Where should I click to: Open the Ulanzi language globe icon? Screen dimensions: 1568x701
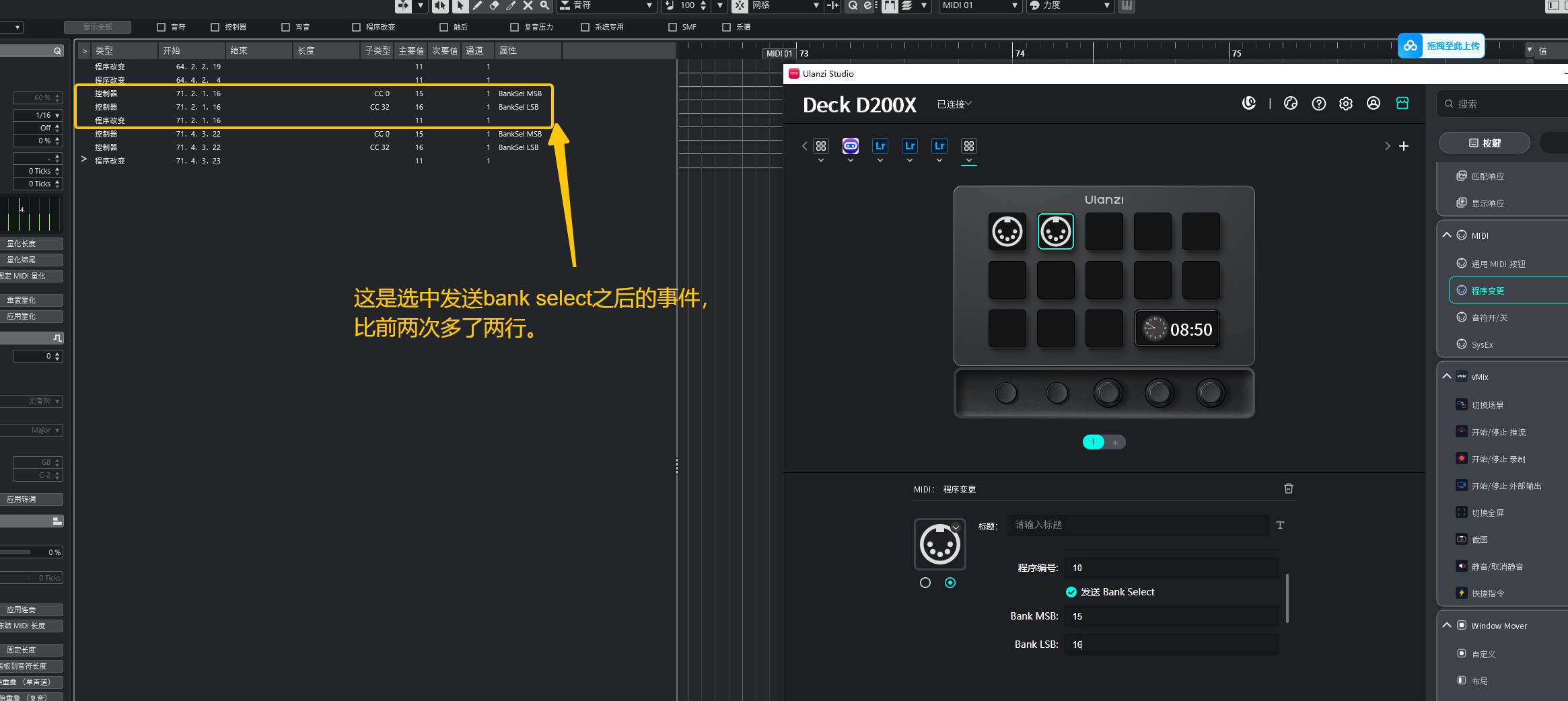pyautogui.click(x=1291, y=104)
